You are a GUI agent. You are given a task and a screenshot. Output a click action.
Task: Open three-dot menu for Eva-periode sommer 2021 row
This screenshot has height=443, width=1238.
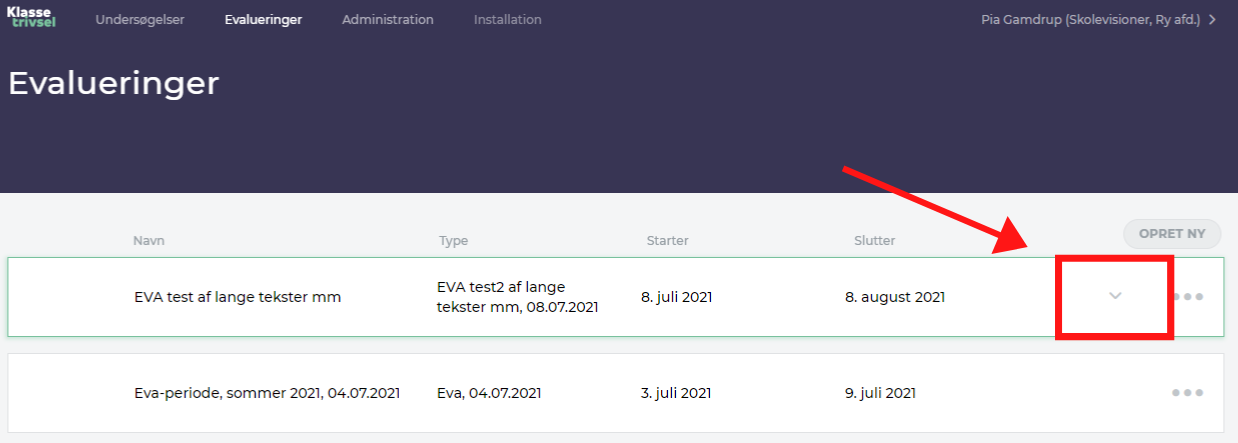[x=1187, y=393]
